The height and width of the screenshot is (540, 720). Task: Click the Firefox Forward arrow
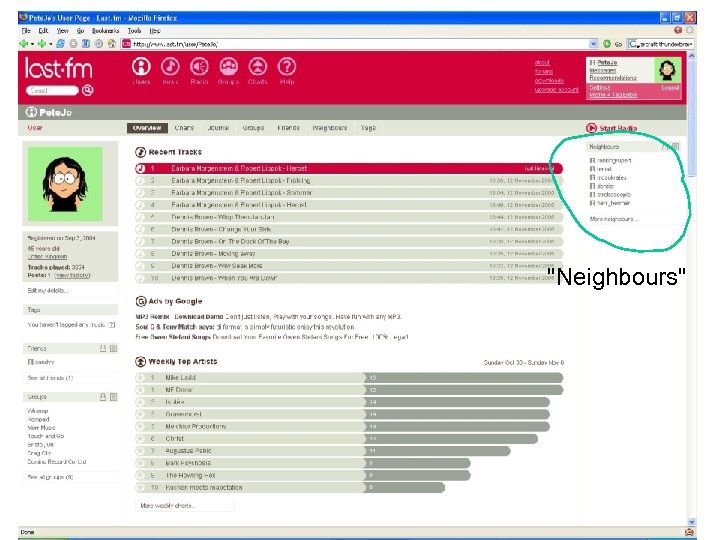[42, 44]
